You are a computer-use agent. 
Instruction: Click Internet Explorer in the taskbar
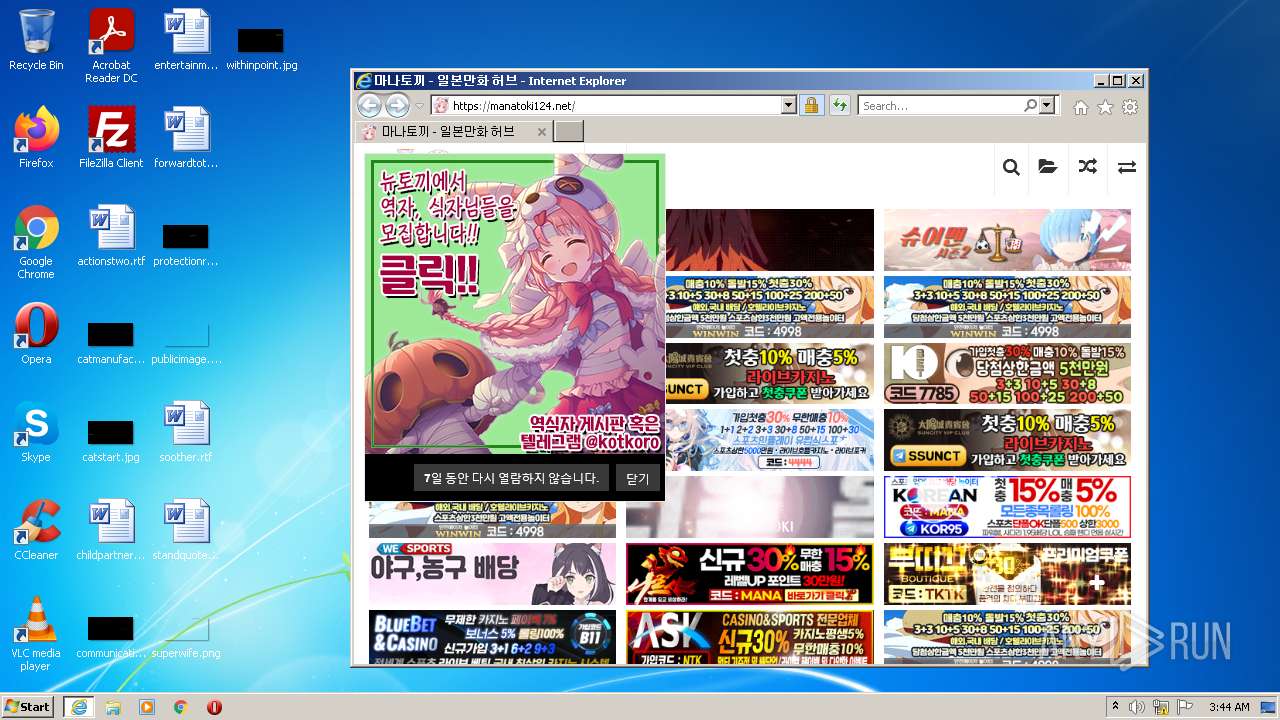tap(78, 706)
